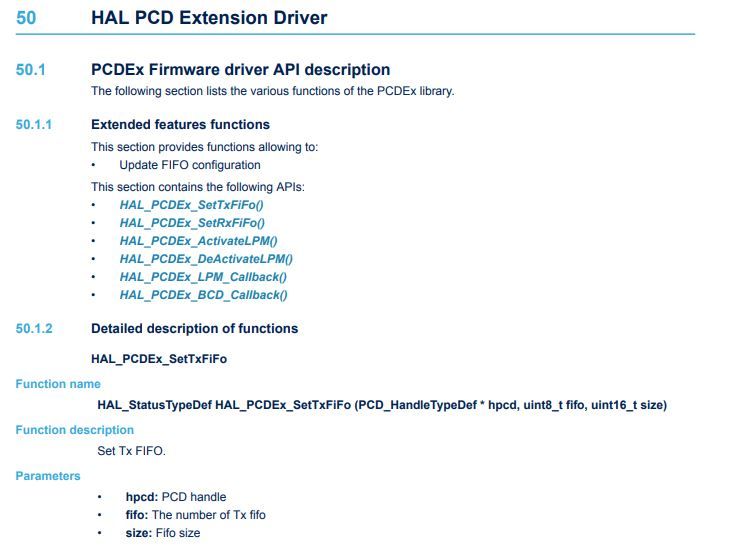Click the bold subheading 'HAL_PCDEx_SetTxFiFo'
The height and width of the screenshot is (550, 736).
coord(159,359)
